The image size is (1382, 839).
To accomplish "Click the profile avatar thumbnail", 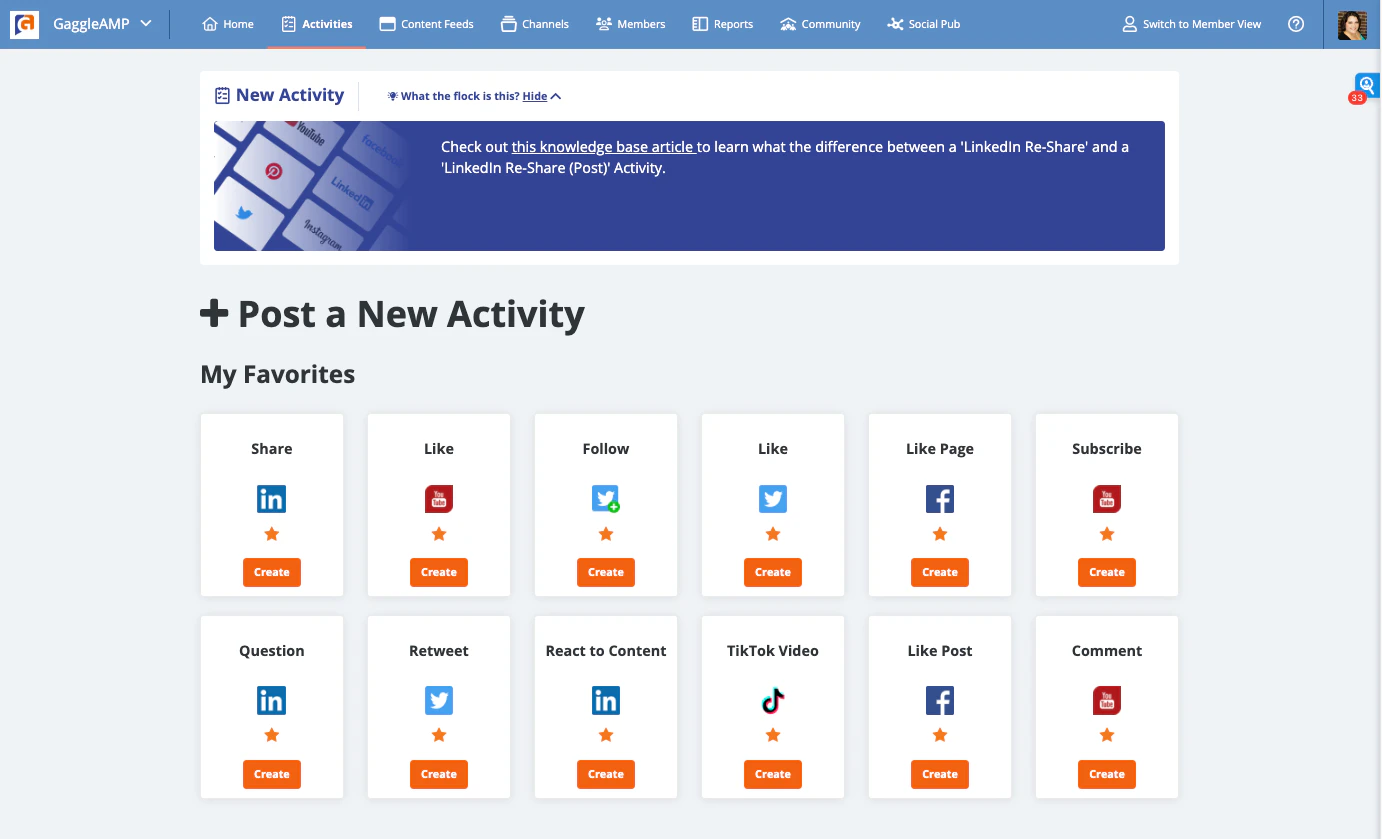I will pos(1352,26).
